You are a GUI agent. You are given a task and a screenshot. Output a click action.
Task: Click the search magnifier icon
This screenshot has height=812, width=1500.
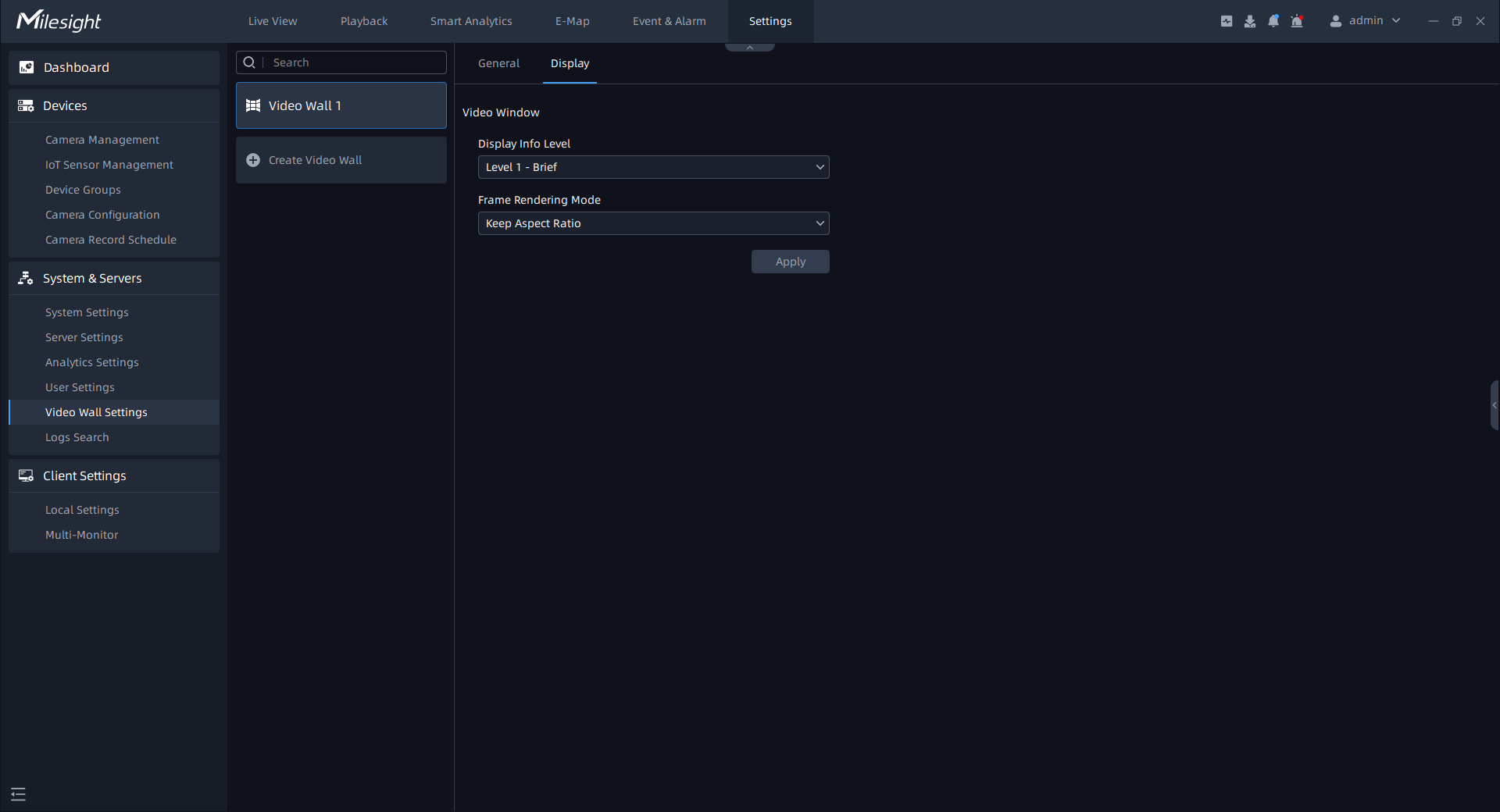pyautogui.click(x=249, y=62)
